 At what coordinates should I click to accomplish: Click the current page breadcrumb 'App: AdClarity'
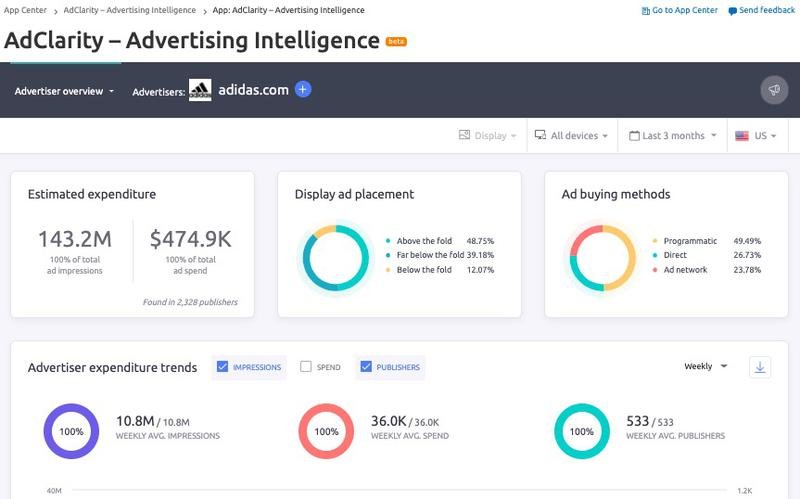(x=288, y=10)
